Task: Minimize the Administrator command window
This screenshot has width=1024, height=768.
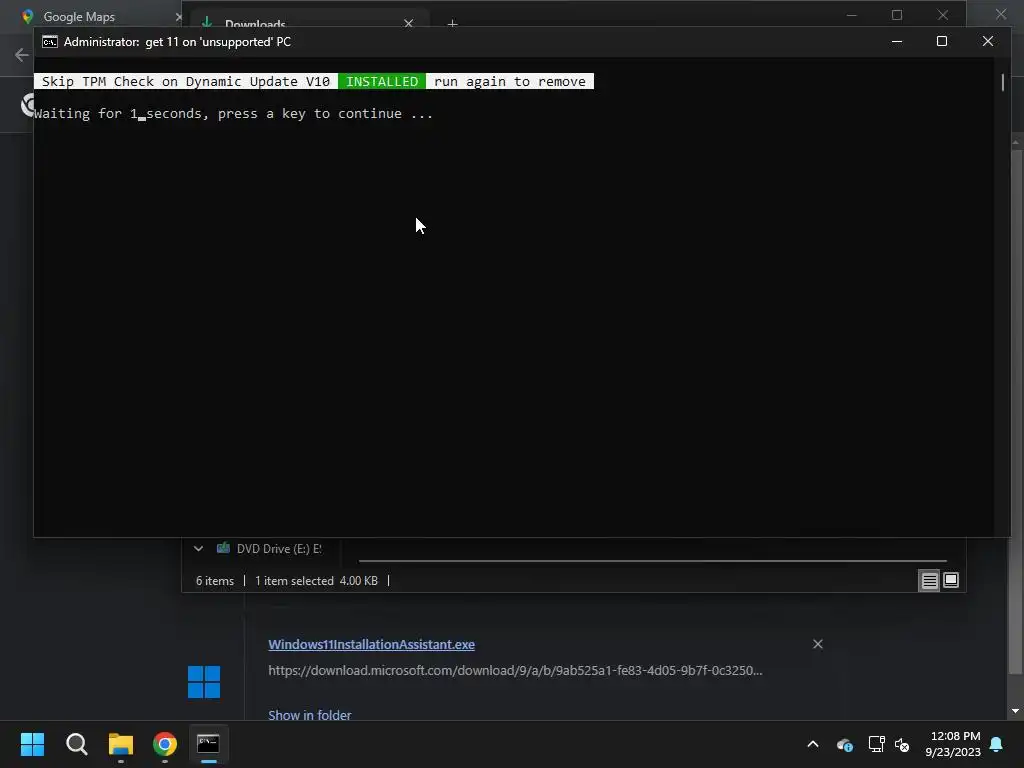Action: (897, 41)
